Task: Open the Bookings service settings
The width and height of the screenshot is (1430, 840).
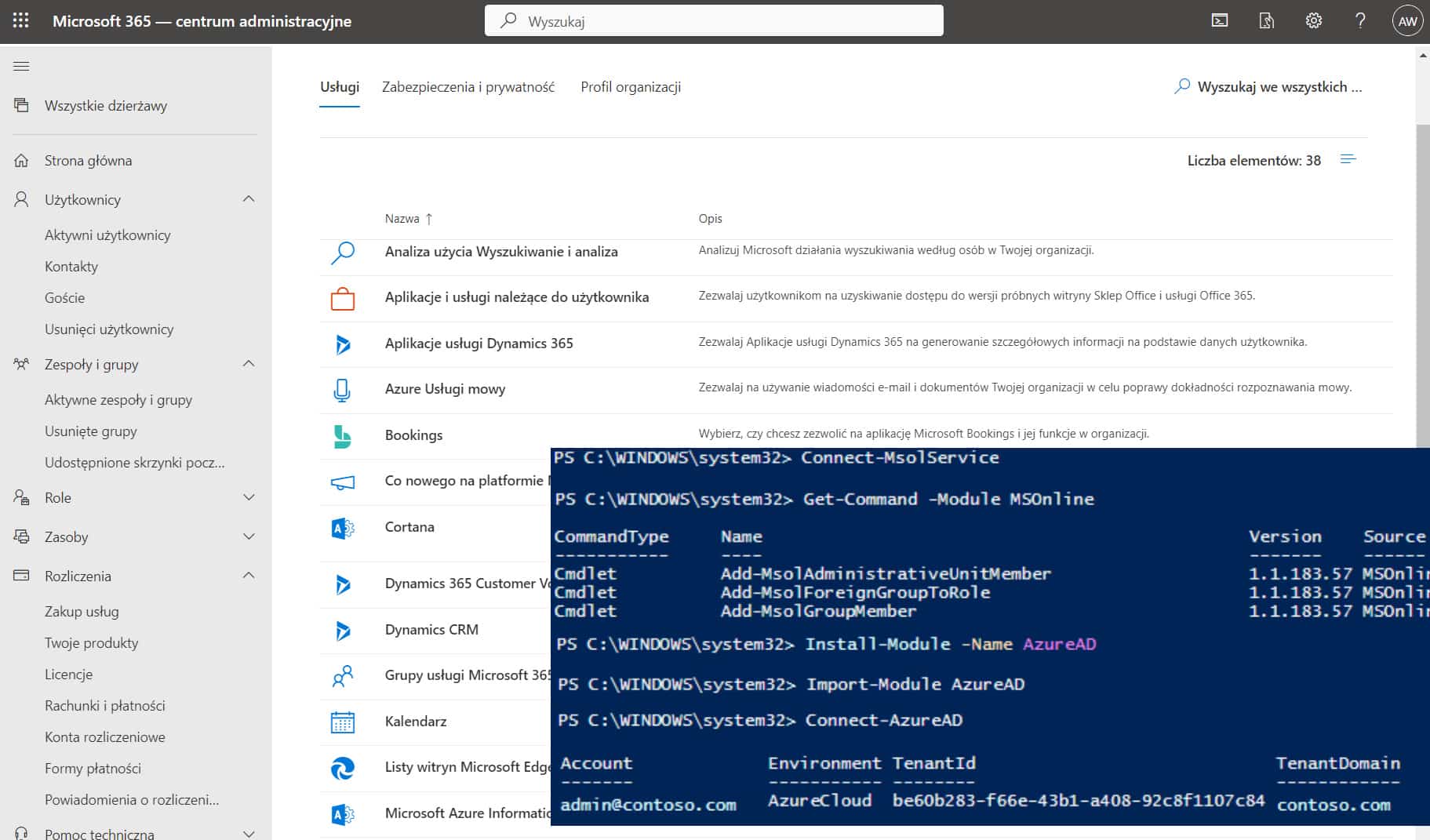Action: click(x=413, y=435)
